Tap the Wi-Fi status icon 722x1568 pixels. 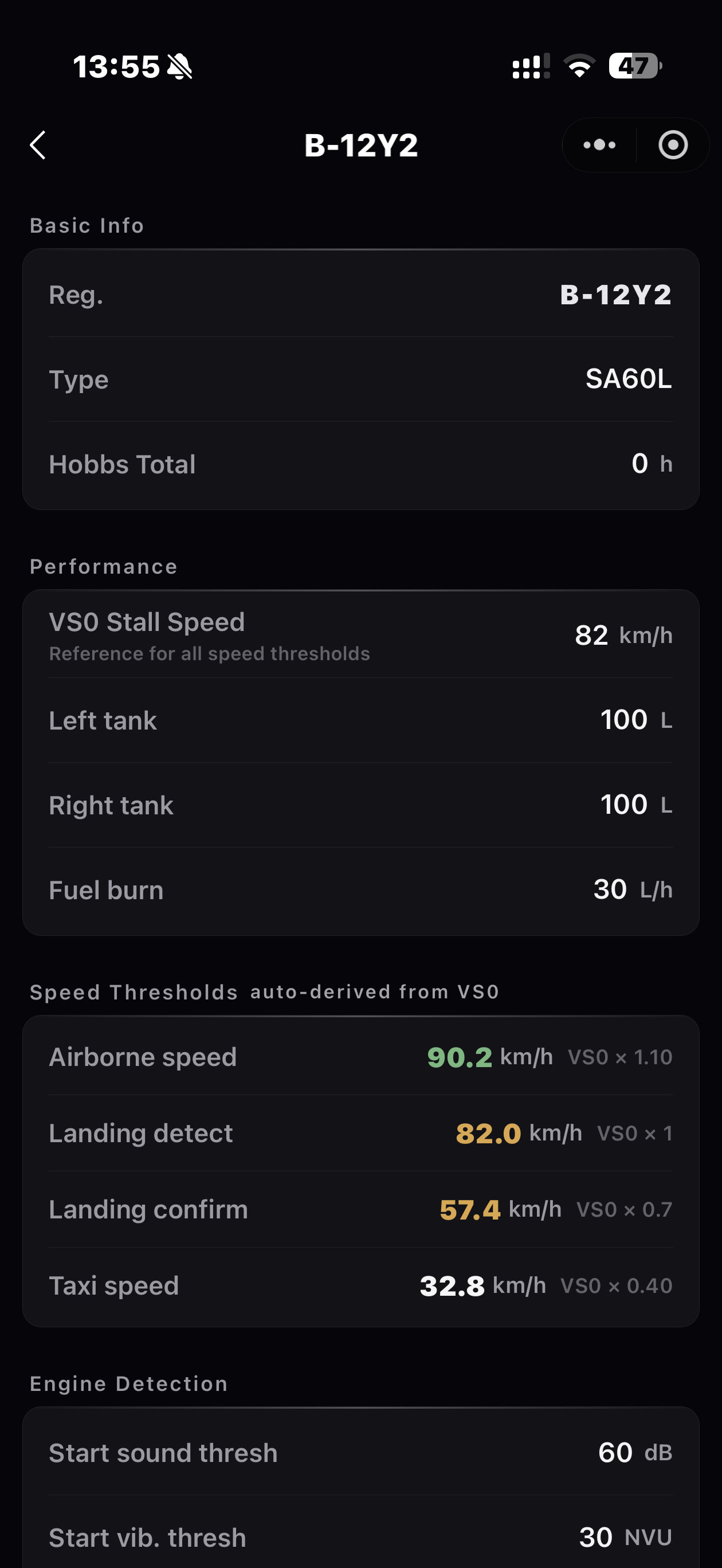[x=579, y=66]
